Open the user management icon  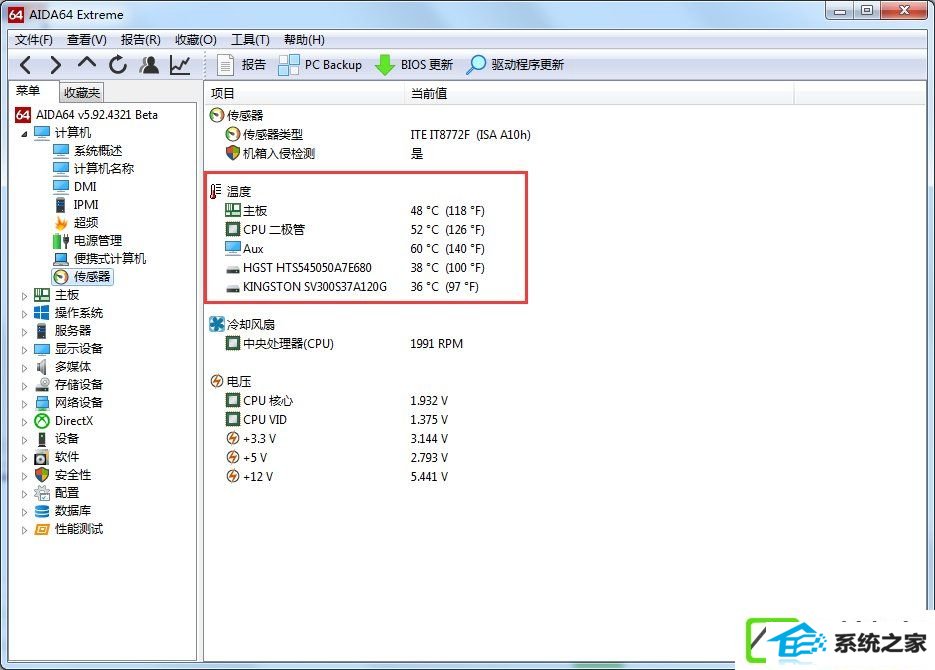pyautogui.click(x=149, y=64)
